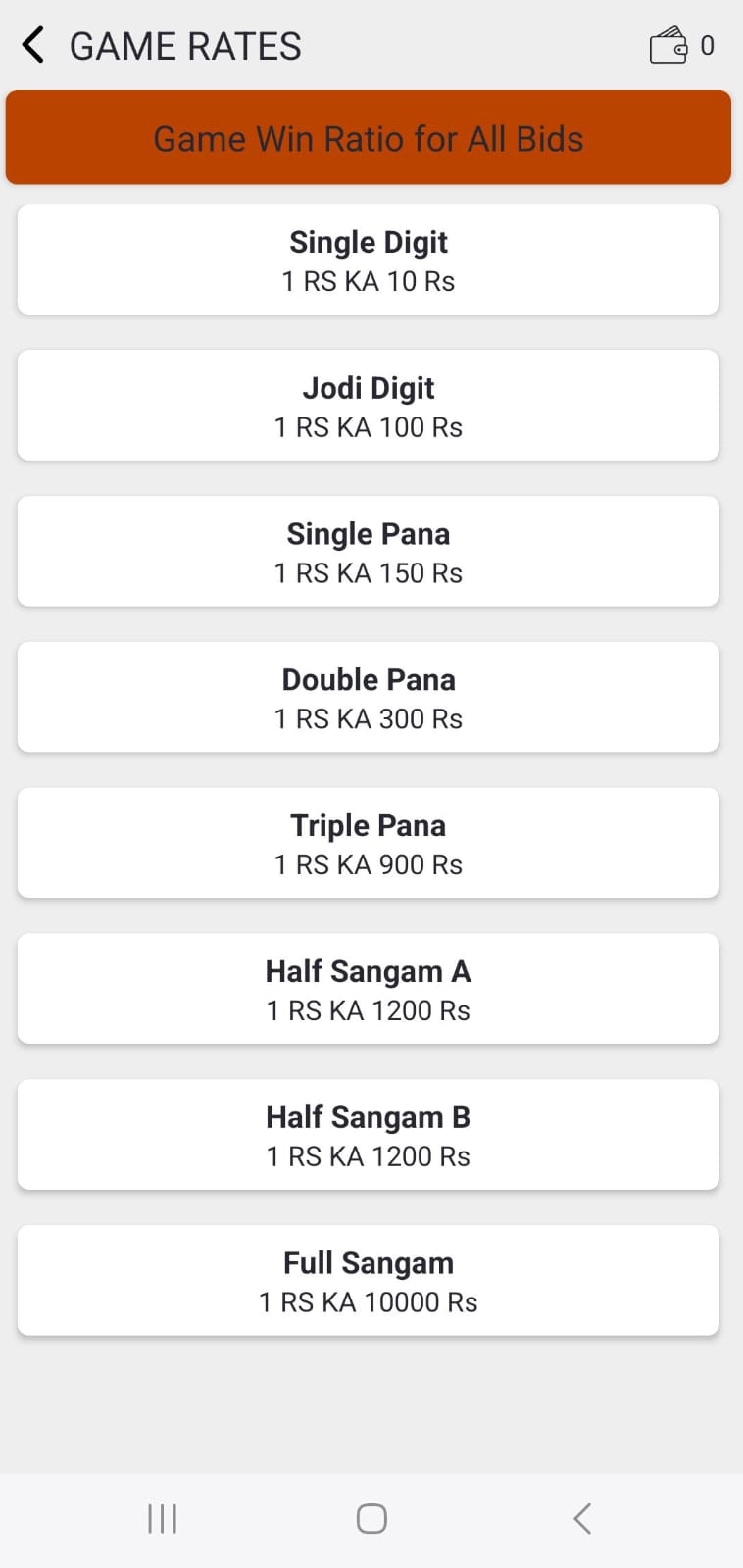This screenshot has height=1568, width=743.
Task: Select the Triple Pana rate card
Action: [x=369, y=843]
